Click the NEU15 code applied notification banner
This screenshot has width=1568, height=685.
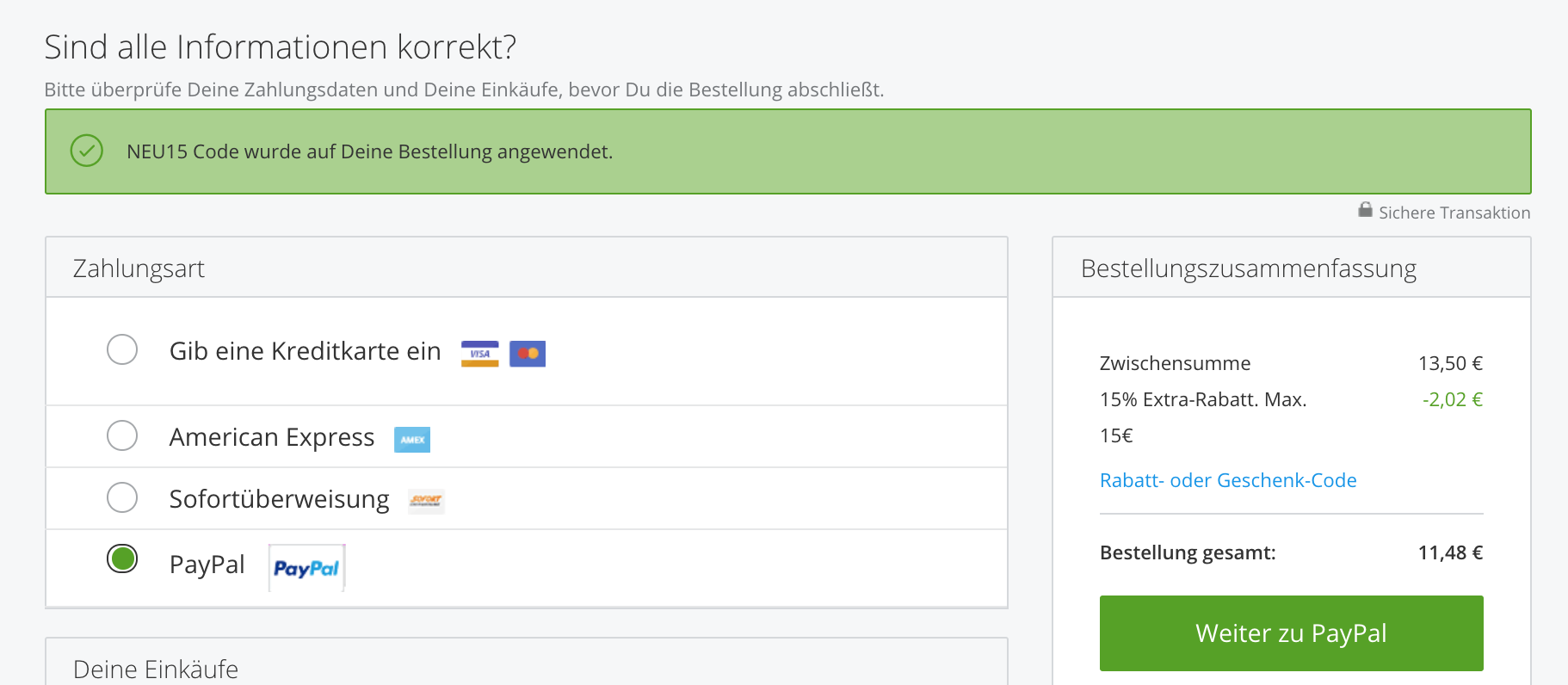787,151
